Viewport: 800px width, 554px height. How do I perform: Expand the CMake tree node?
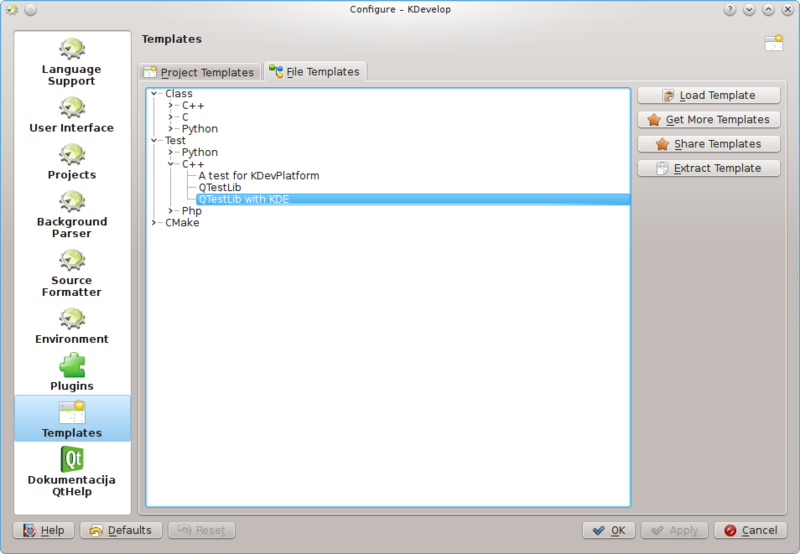[154, 222]
